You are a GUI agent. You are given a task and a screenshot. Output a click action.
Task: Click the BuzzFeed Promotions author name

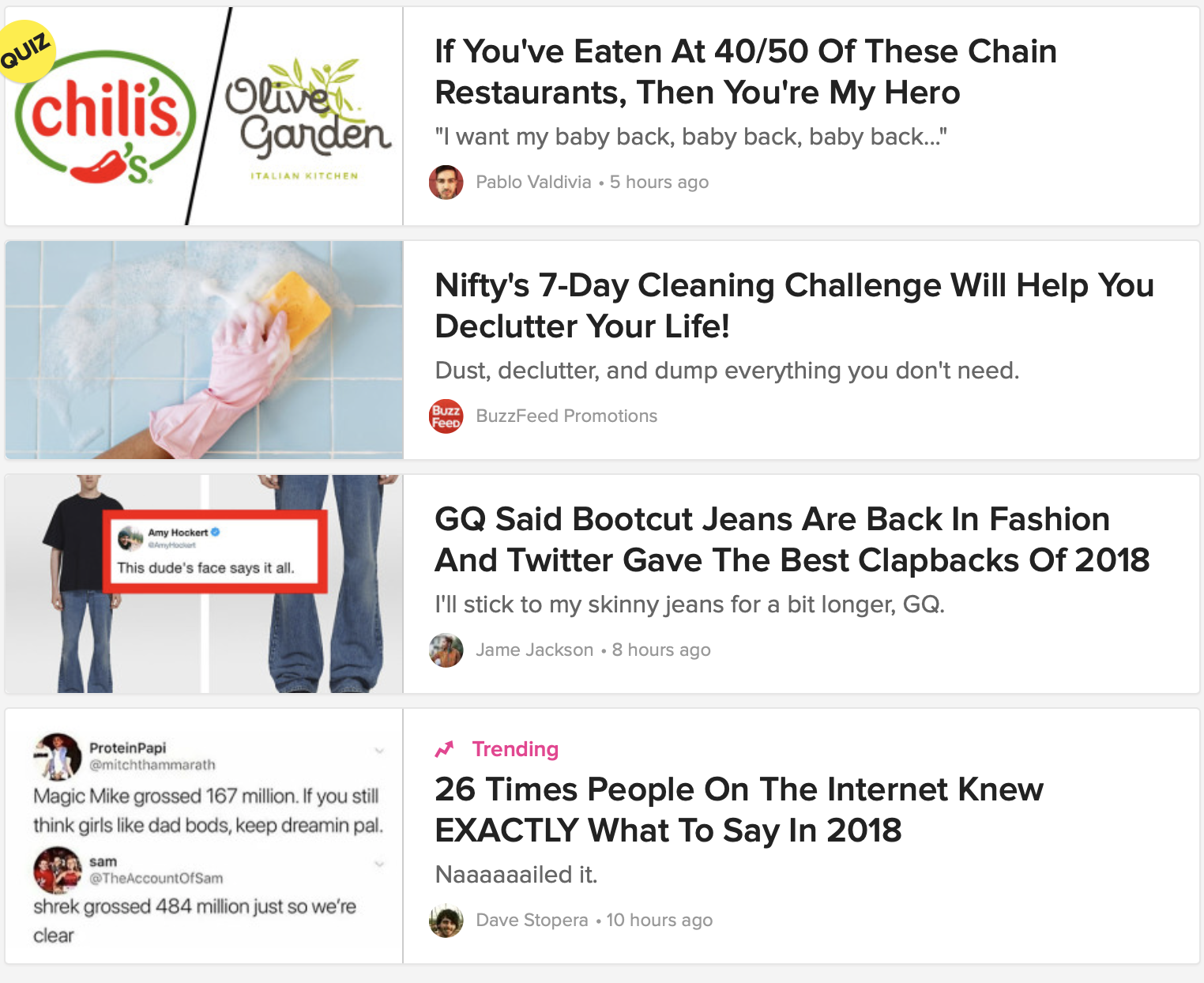(x=566, y=416)
